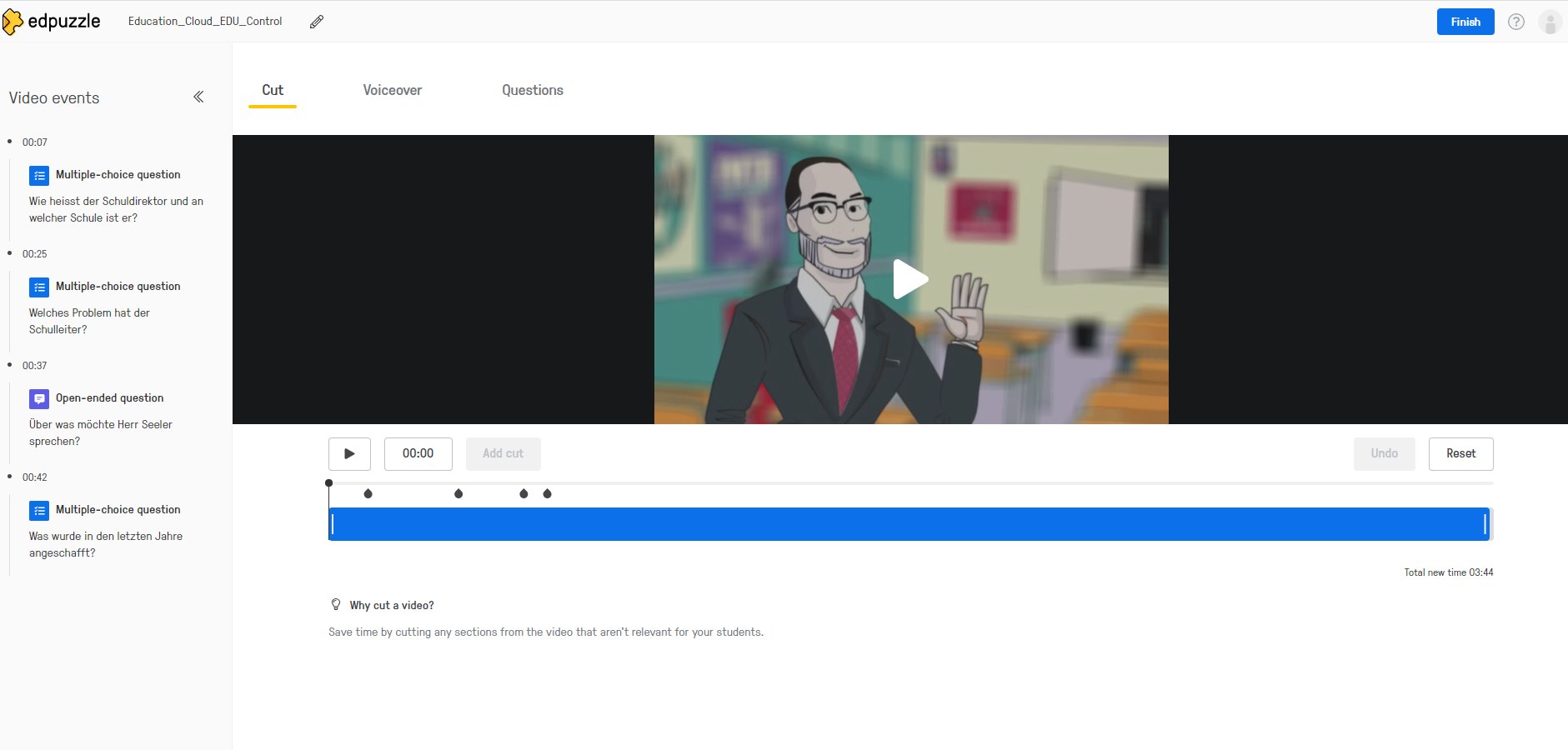Click the multiple-choice icon at 00:07
Screen dimensions: 1568x750
pos(39,175)
